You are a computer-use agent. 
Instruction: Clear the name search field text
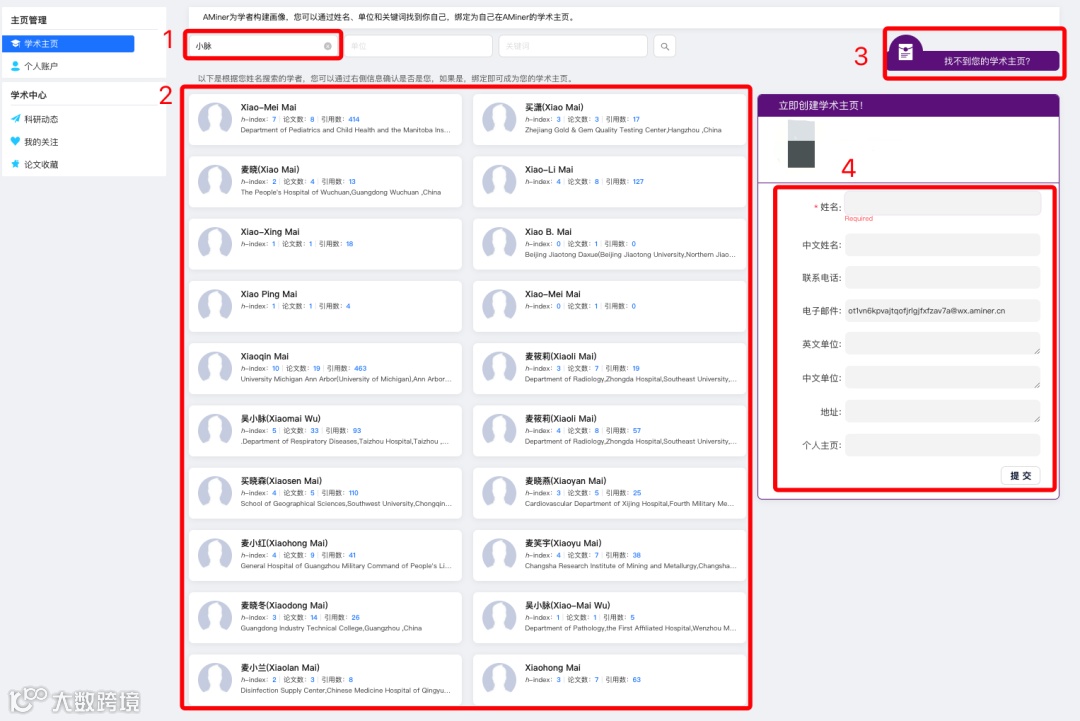point(328,46)
